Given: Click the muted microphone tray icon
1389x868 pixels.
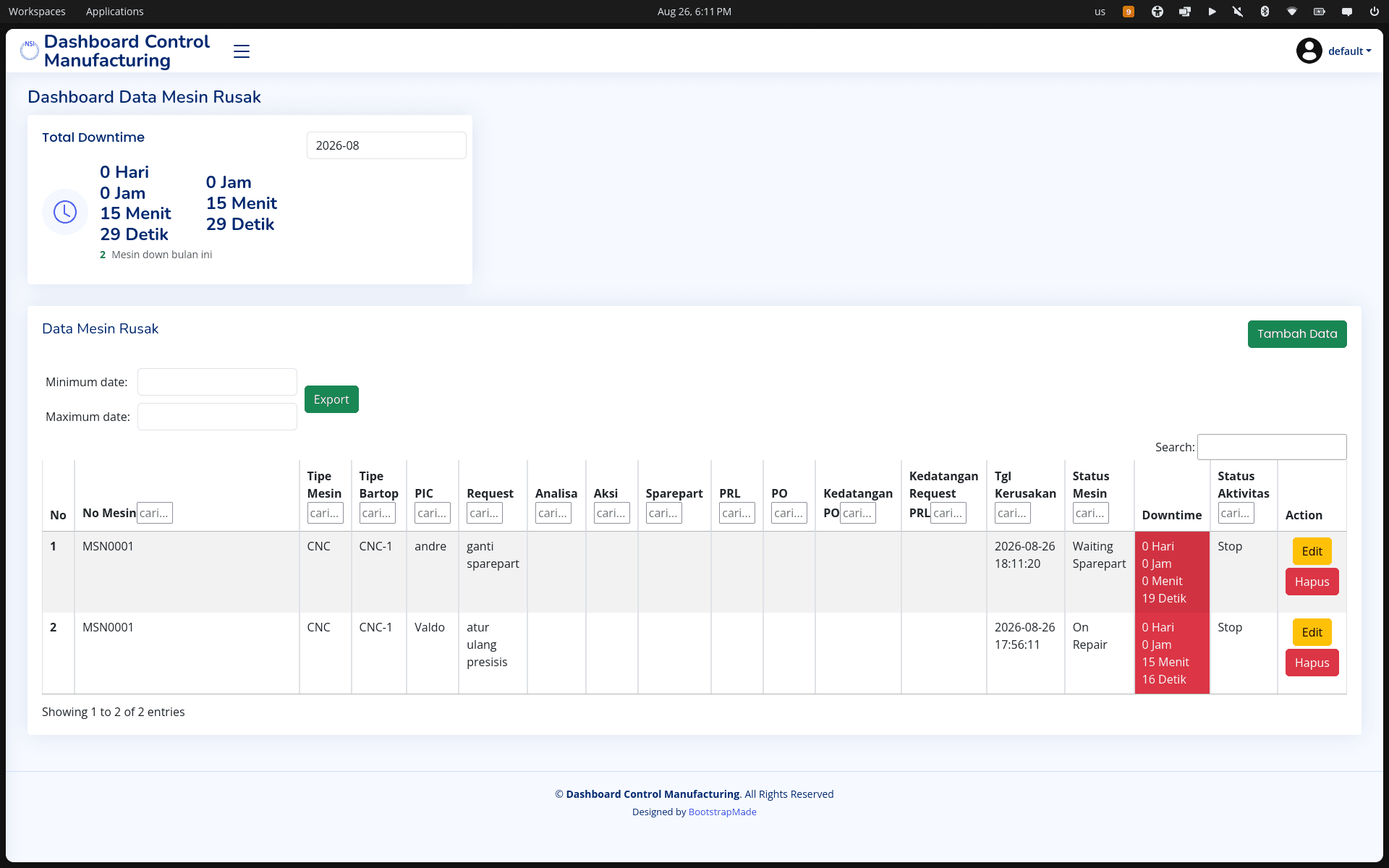Looking at the screenshot, I should click(1238, 12).
